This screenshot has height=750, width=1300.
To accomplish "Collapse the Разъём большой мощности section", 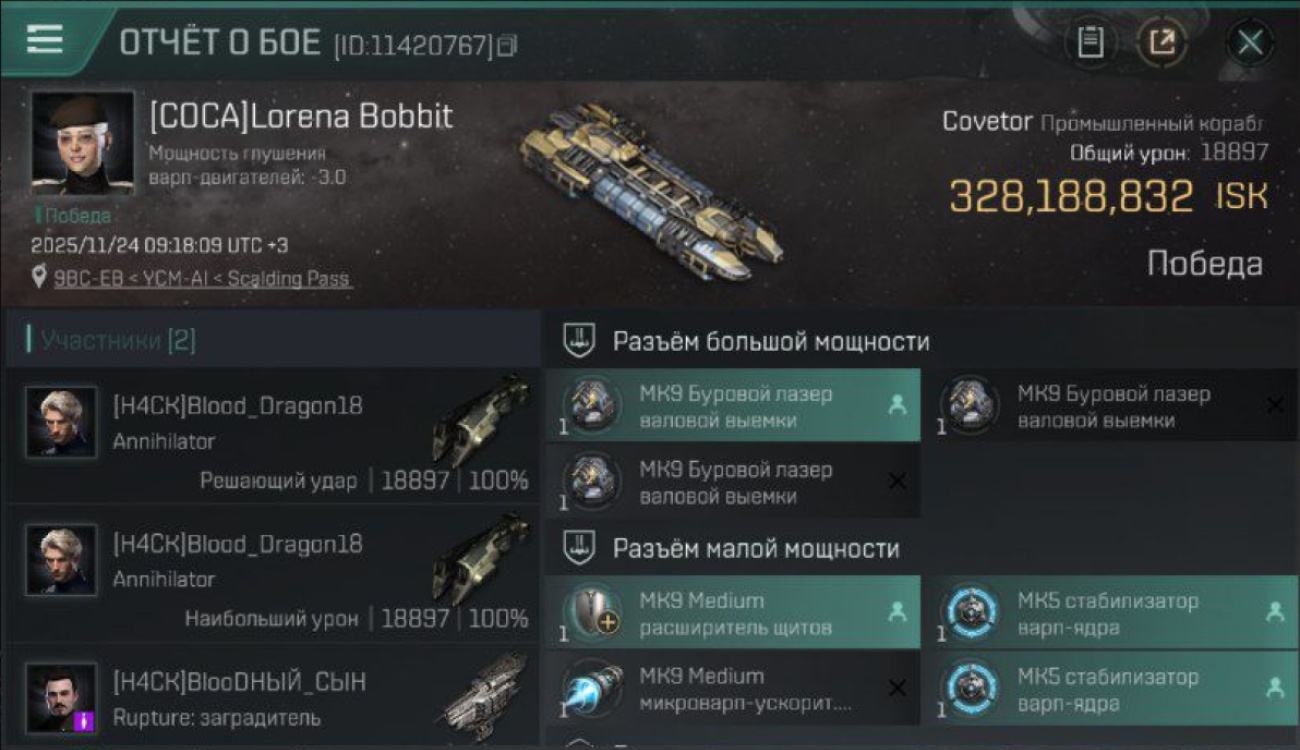I will (x=580, y=341).
